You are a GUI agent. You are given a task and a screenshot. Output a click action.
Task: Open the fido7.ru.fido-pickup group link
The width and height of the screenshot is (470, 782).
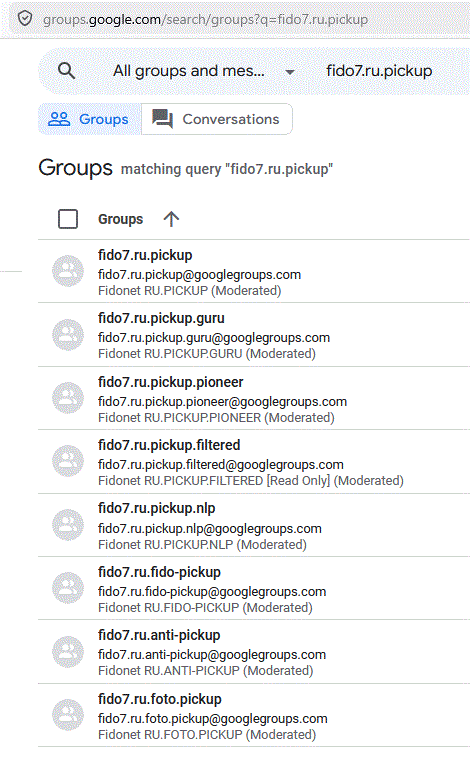(159, 572)
